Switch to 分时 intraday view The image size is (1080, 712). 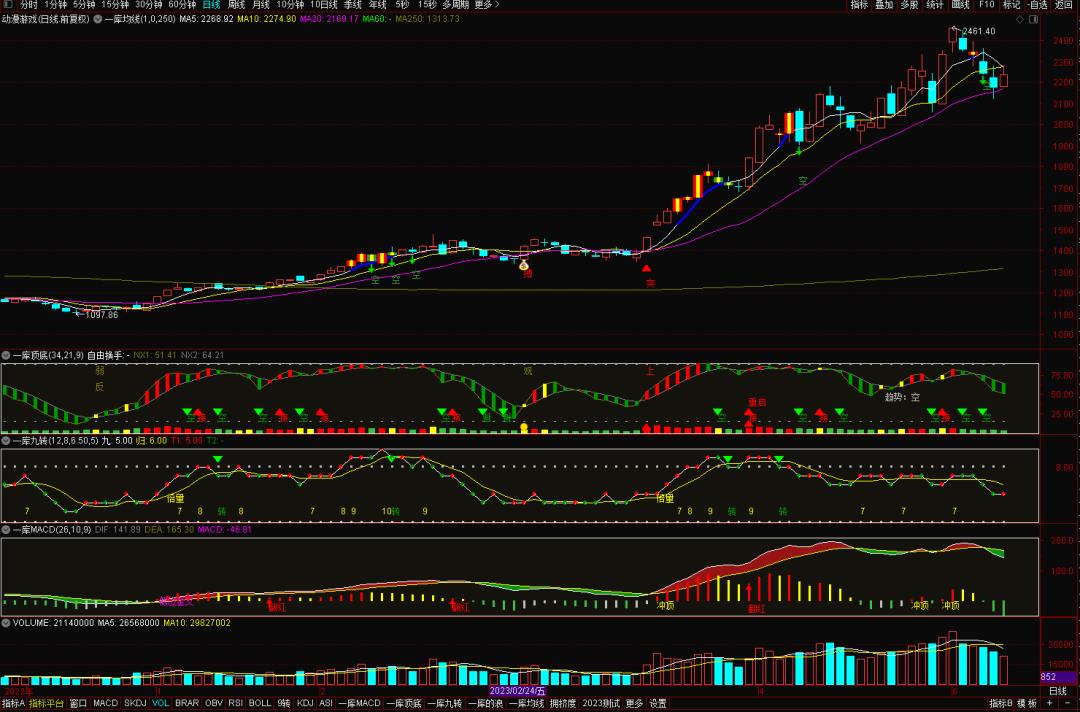point(29,4)
